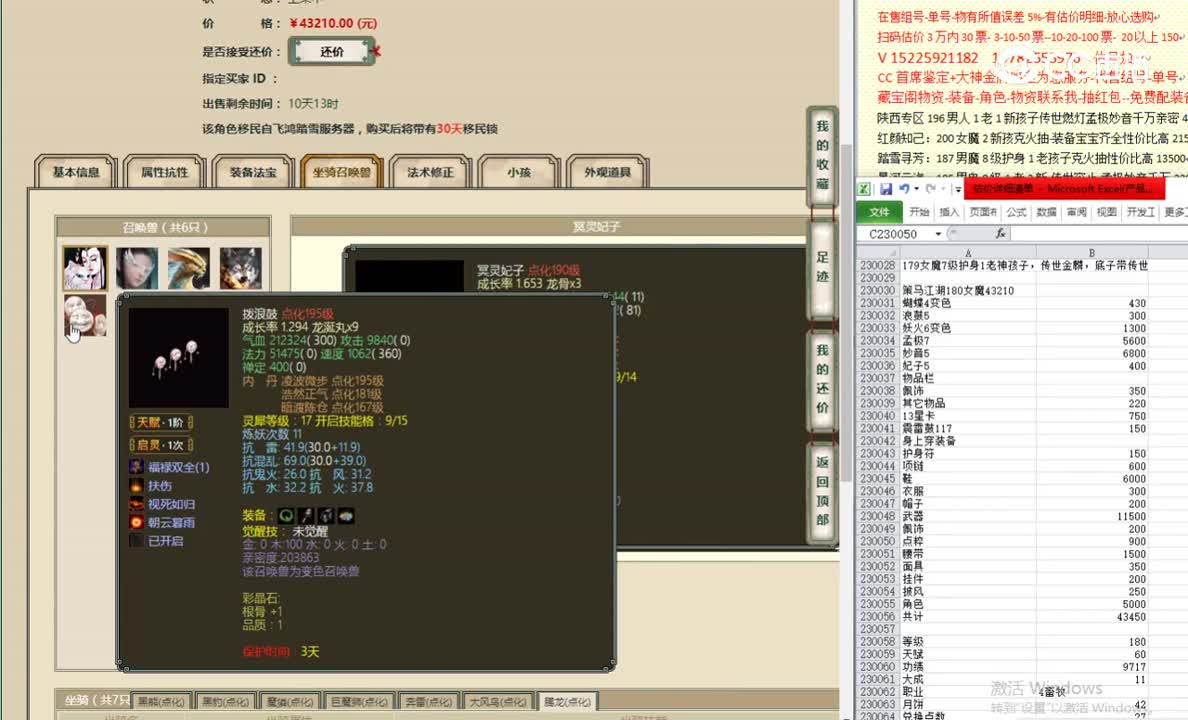Select mount tab 黑熊(点化)
Image resolution: width=1188 pixels, height=720 pixels.
161,702
